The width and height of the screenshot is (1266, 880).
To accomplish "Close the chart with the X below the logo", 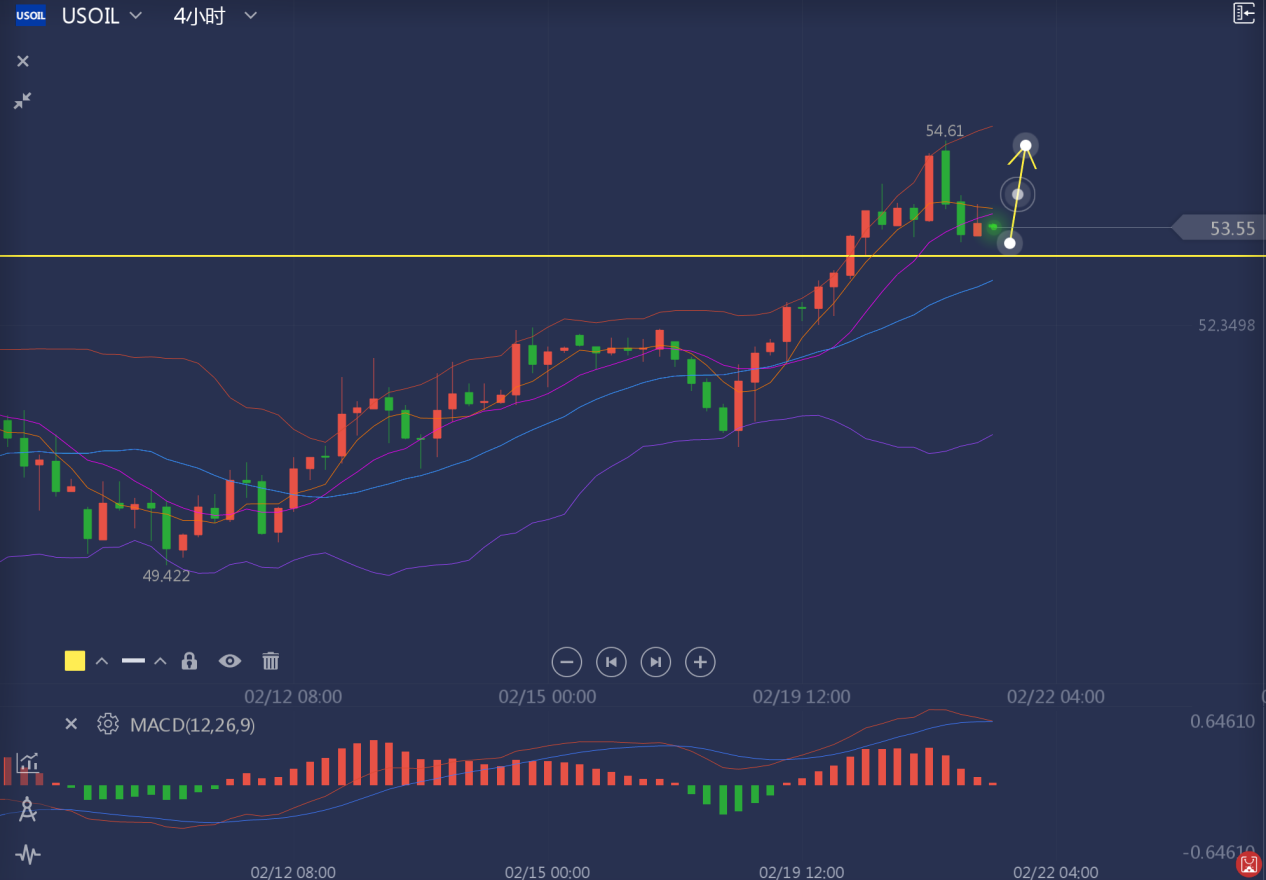I will point(23,61).
